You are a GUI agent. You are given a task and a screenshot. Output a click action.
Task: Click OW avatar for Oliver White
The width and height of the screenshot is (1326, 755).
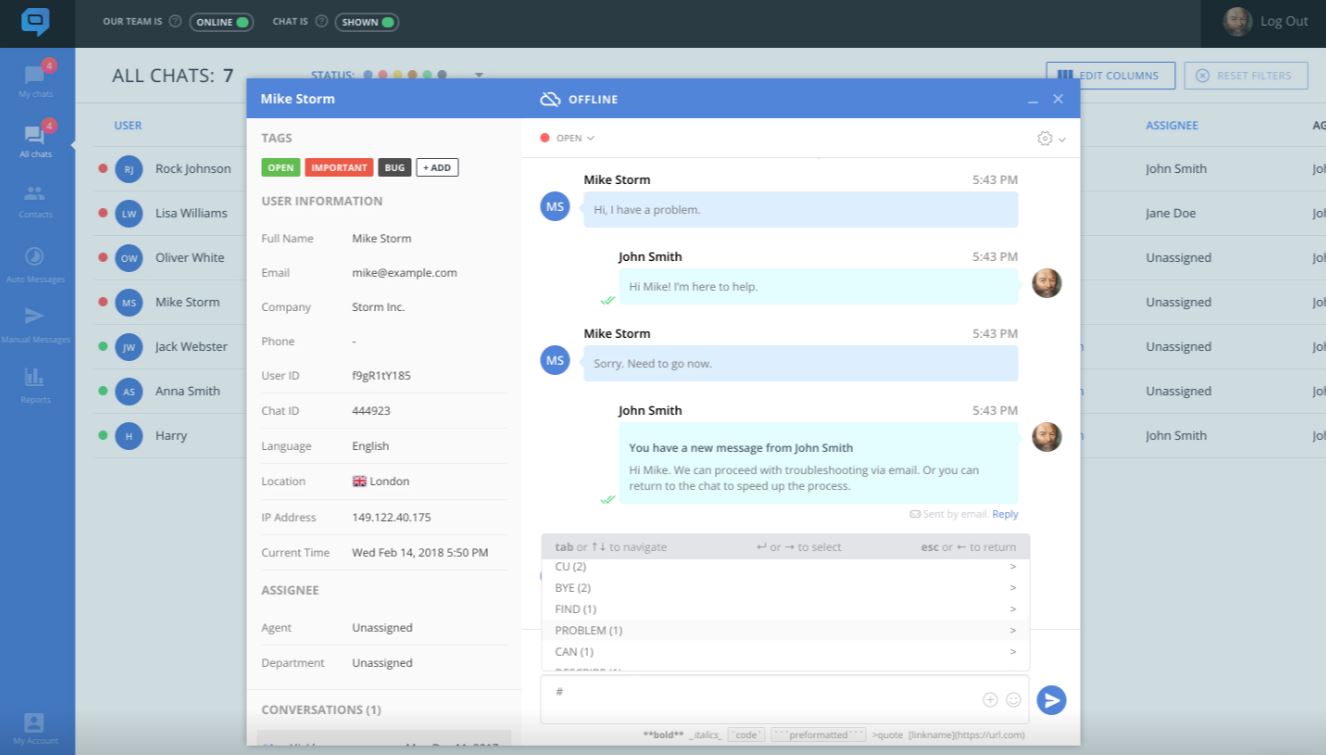[x=129, y=258]
